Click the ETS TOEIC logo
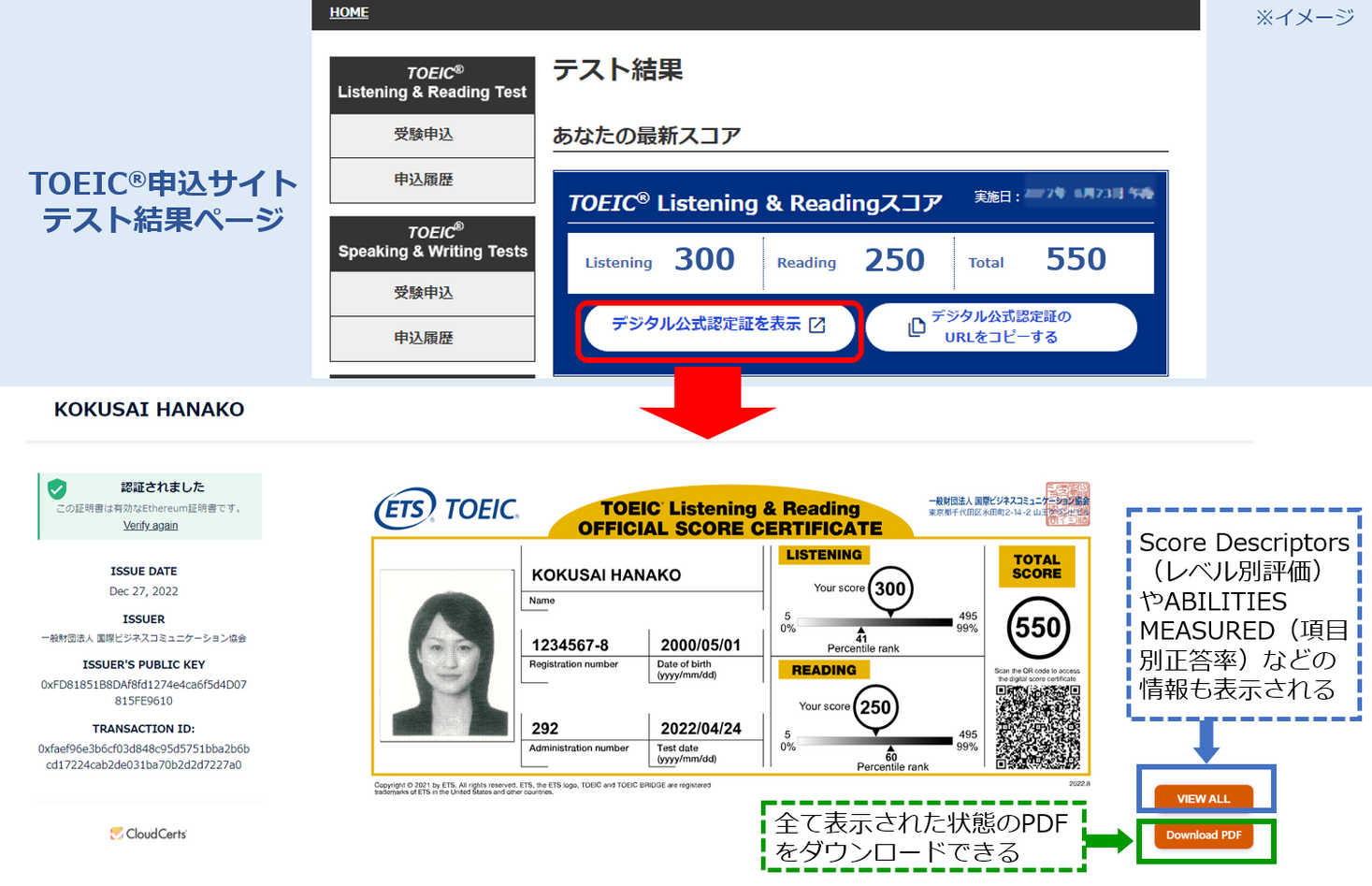Image resolution: width=1372 pixels, height=886 pixels. (445, 506)
